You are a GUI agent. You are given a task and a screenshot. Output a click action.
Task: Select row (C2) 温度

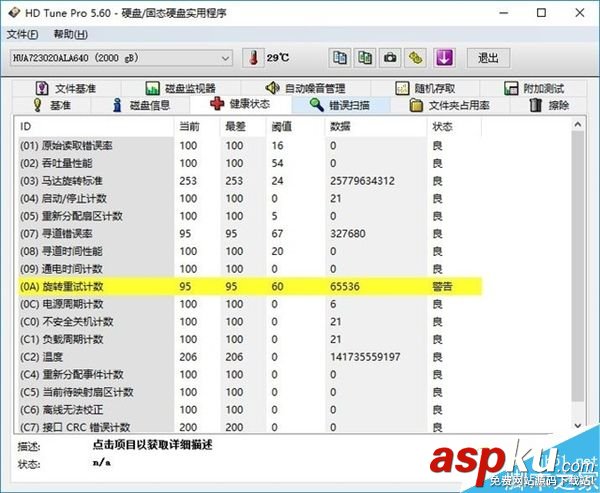pyautogui.click(x=249, y=357)
